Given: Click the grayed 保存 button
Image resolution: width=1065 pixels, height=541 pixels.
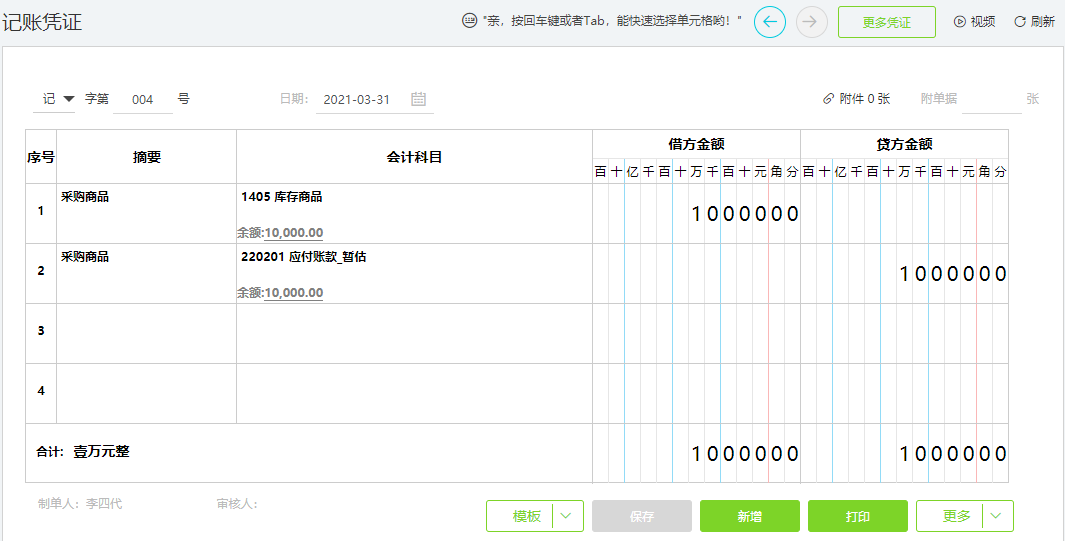Looking at the screenshot, I should [642, 516].
